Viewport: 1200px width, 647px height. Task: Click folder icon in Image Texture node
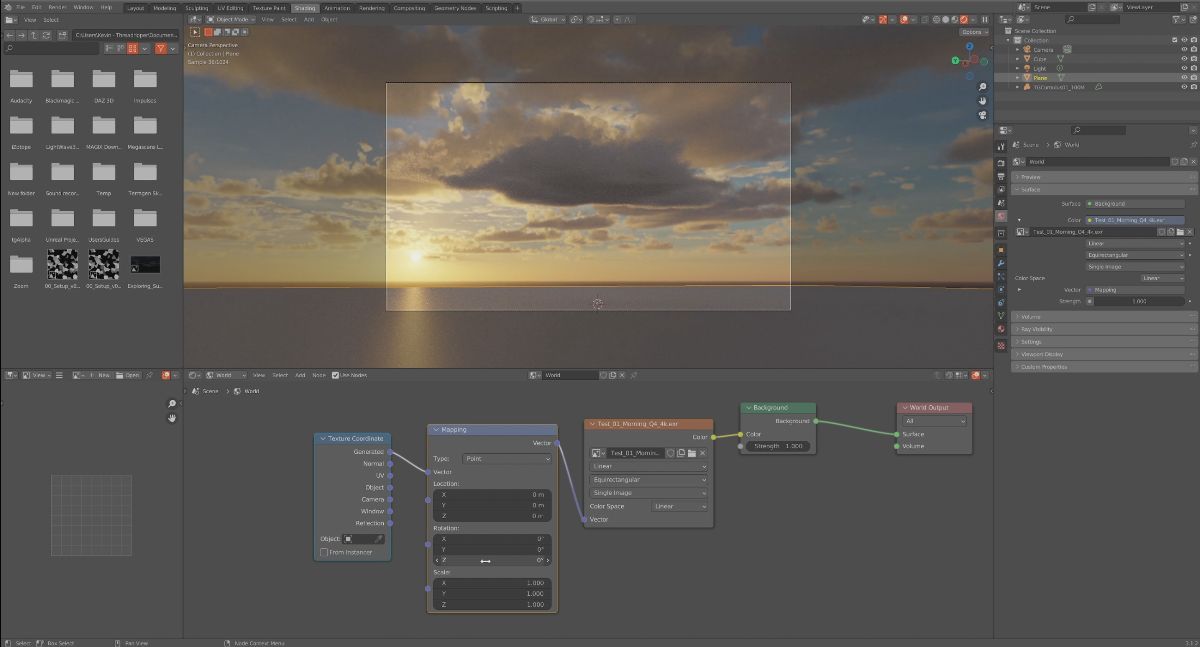click(x=690, y=453)
